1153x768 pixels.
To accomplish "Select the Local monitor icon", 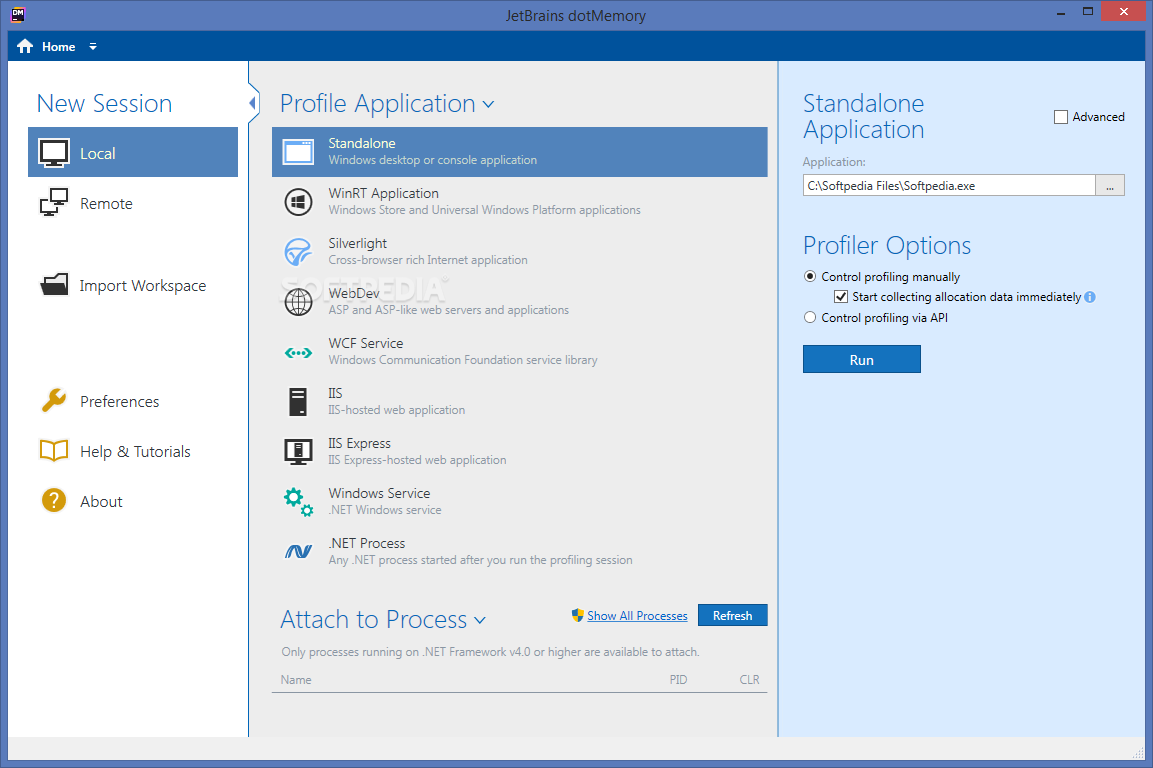I will [54, 153].
